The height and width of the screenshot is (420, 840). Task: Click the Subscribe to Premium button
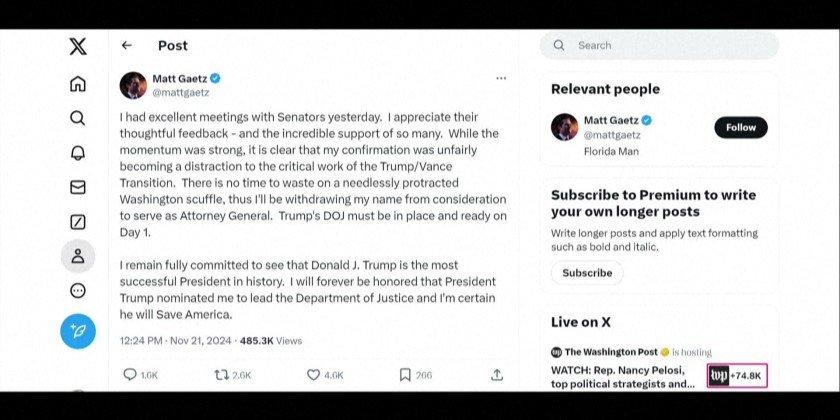click(587, 273)
